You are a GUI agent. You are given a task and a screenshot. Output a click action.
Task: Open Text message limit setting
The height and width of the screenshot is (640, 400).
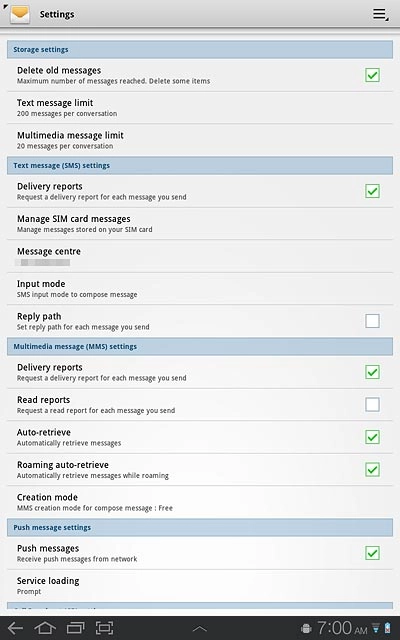coord(200,108)
